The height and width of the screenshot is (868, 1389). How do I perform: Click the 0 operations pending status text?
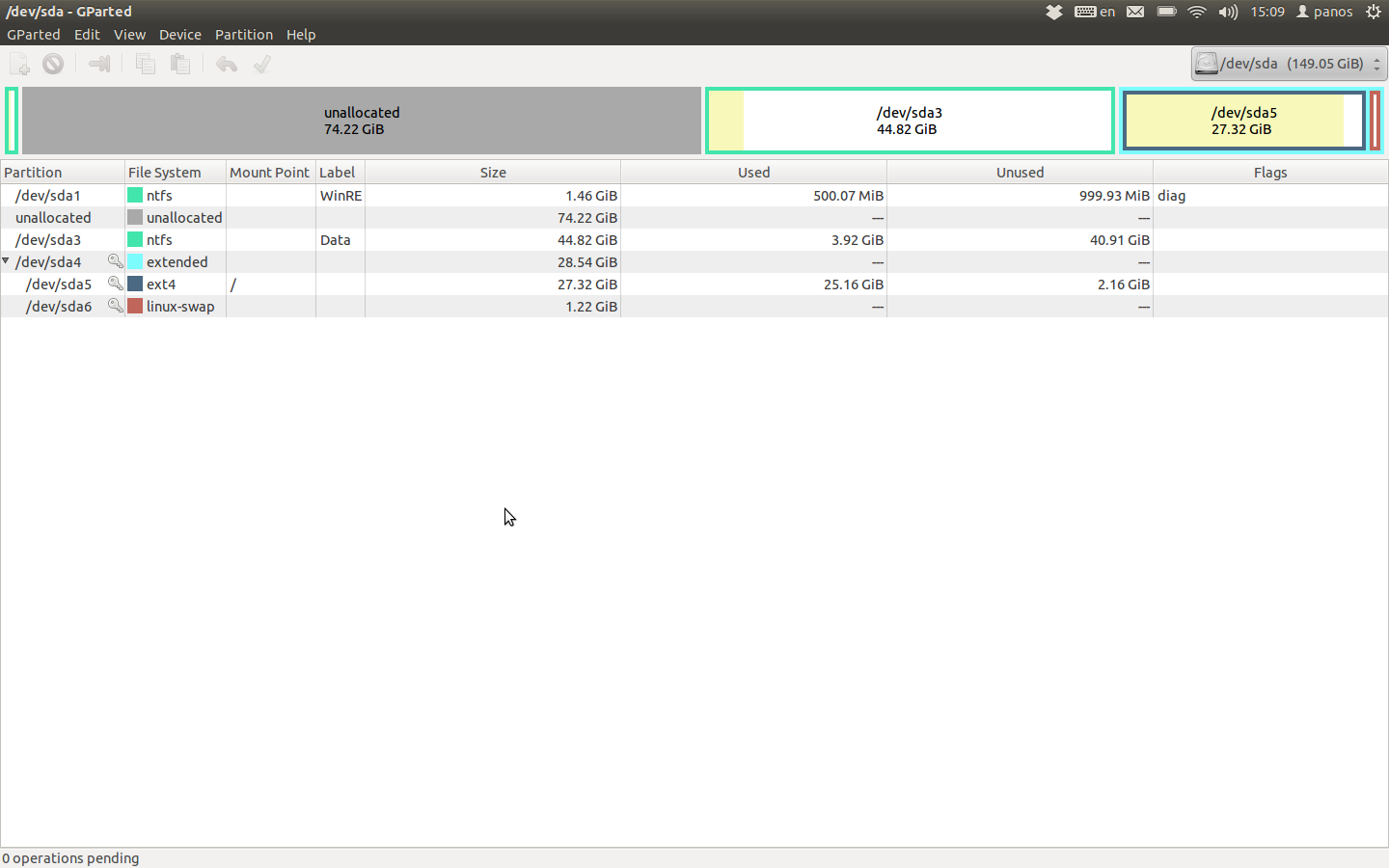(x=70, y=858)
